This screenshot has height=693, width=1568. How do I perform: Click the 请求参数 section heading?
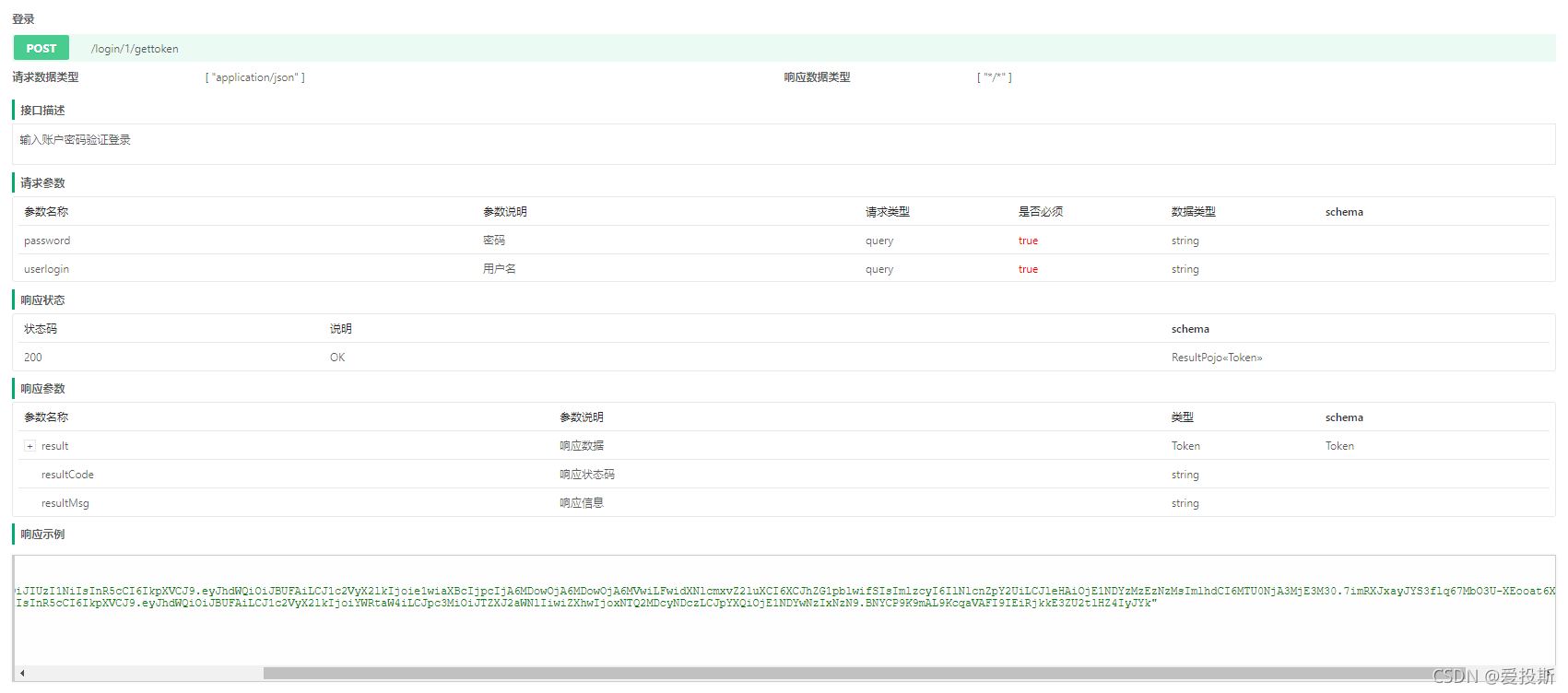pos(42,183)
